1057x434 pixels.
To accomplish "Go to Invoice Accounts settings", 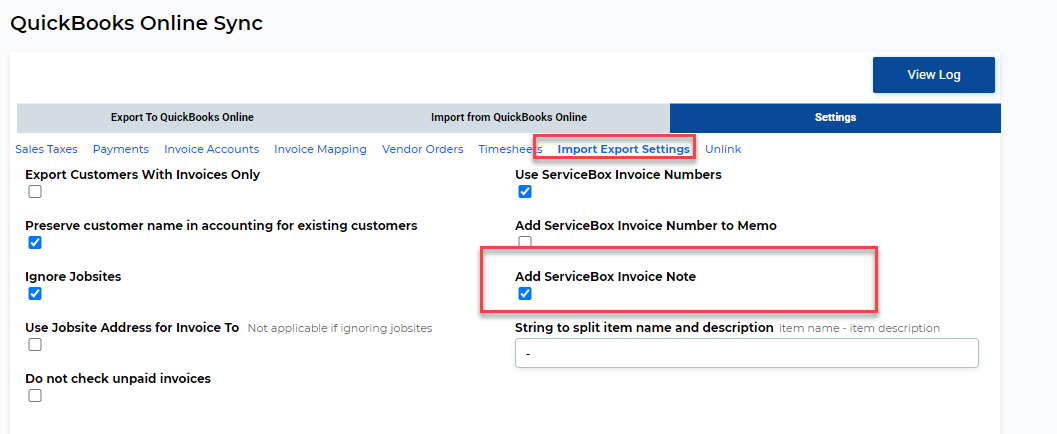I will [212, 150].
